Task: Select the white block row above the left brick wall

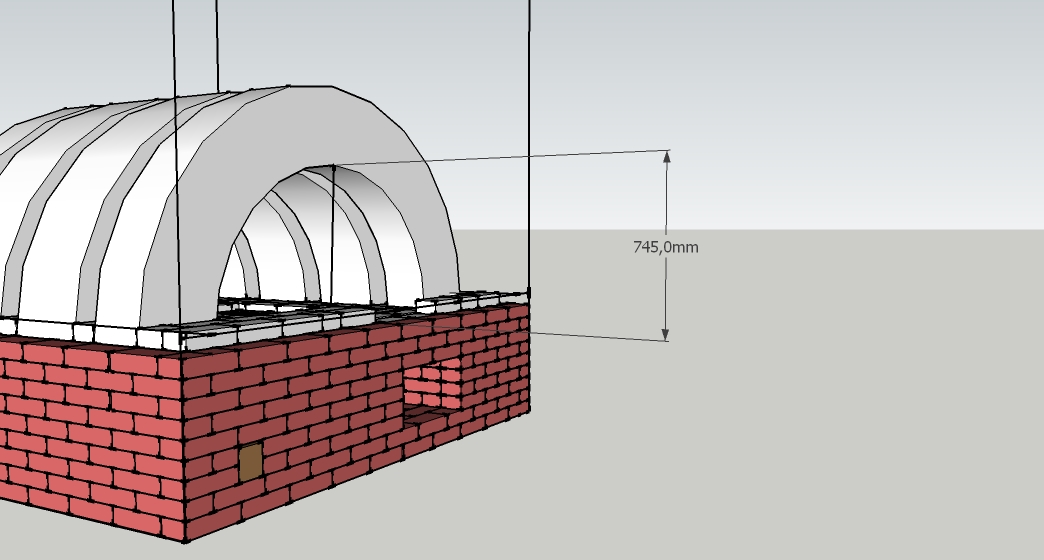Action: (x=90, y=332)
